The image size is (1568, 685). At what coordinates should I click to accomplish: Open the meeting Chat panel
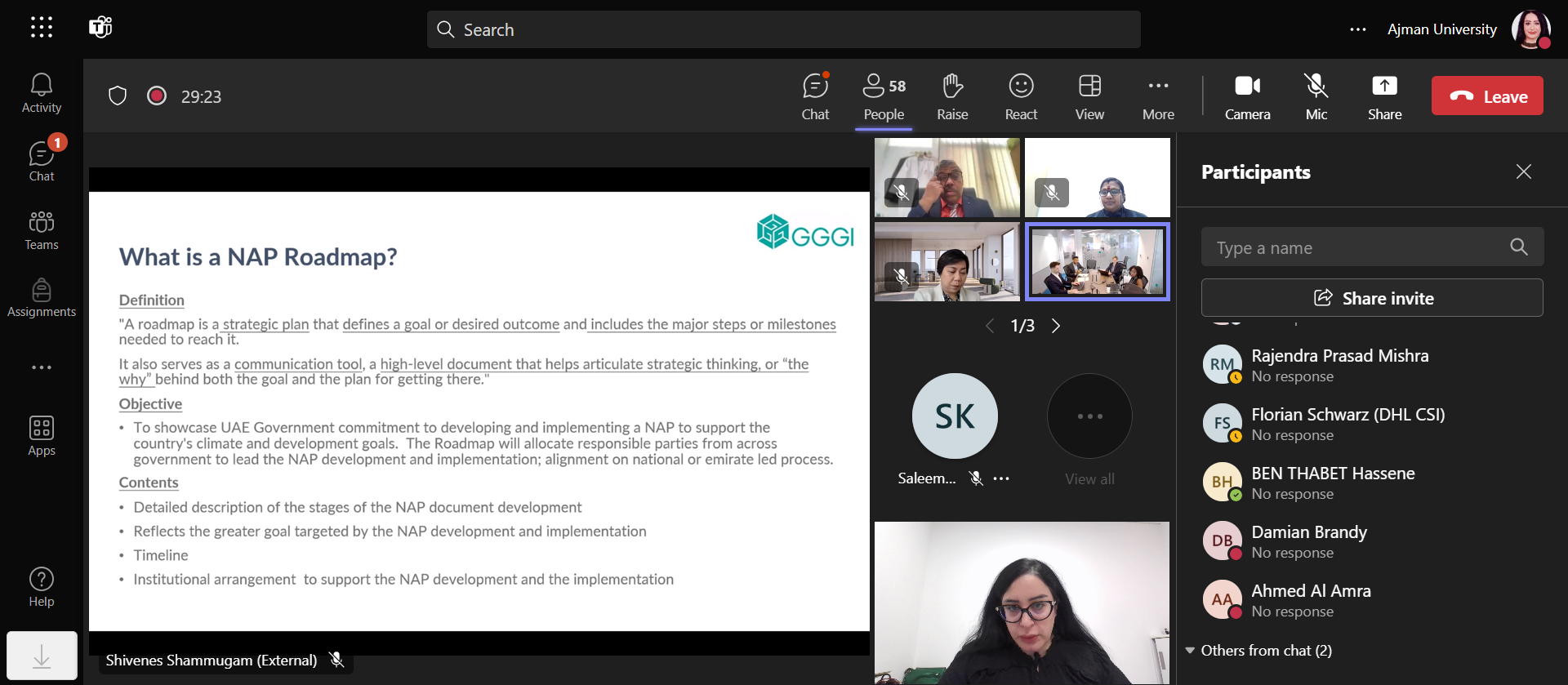click(815, 96)
